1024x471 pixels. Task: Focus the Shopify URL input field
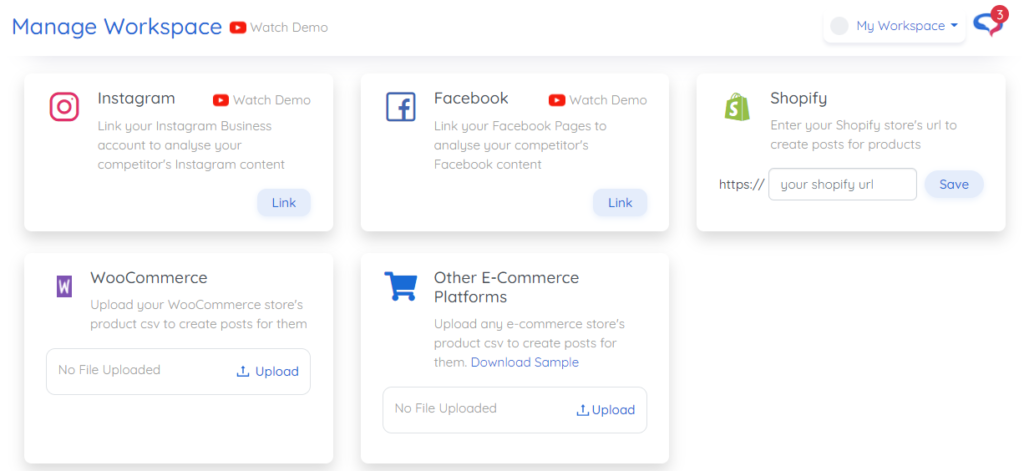[x=842, y=184]
